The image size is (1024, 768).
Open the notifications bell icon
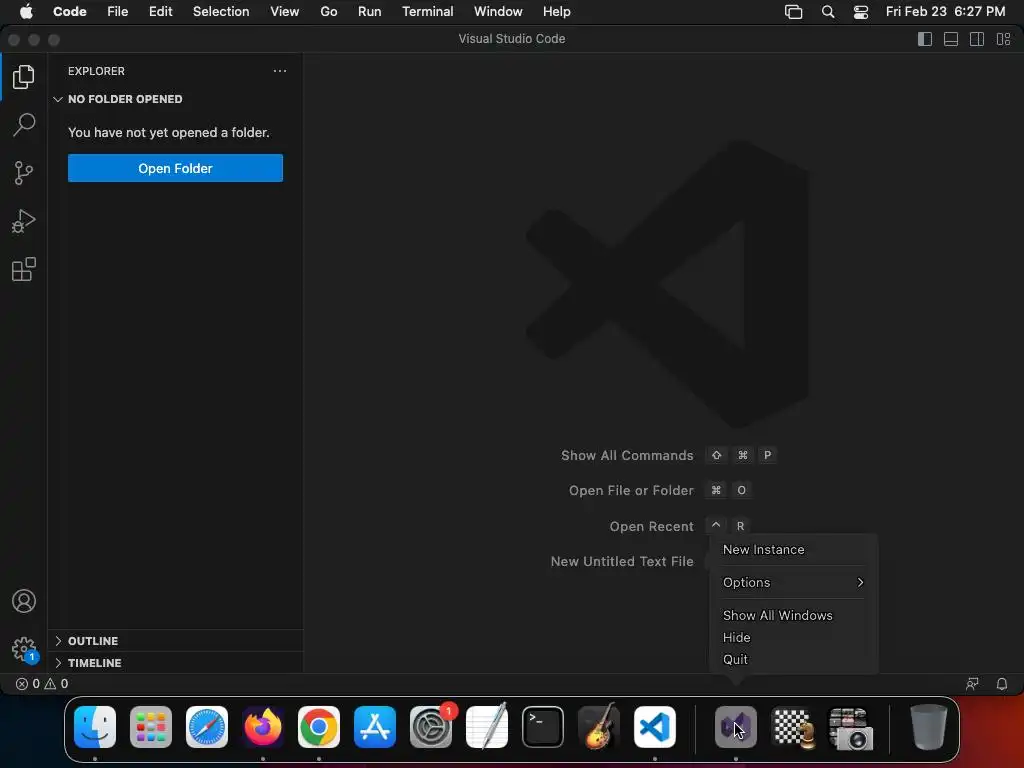(x=1002, y=684)
